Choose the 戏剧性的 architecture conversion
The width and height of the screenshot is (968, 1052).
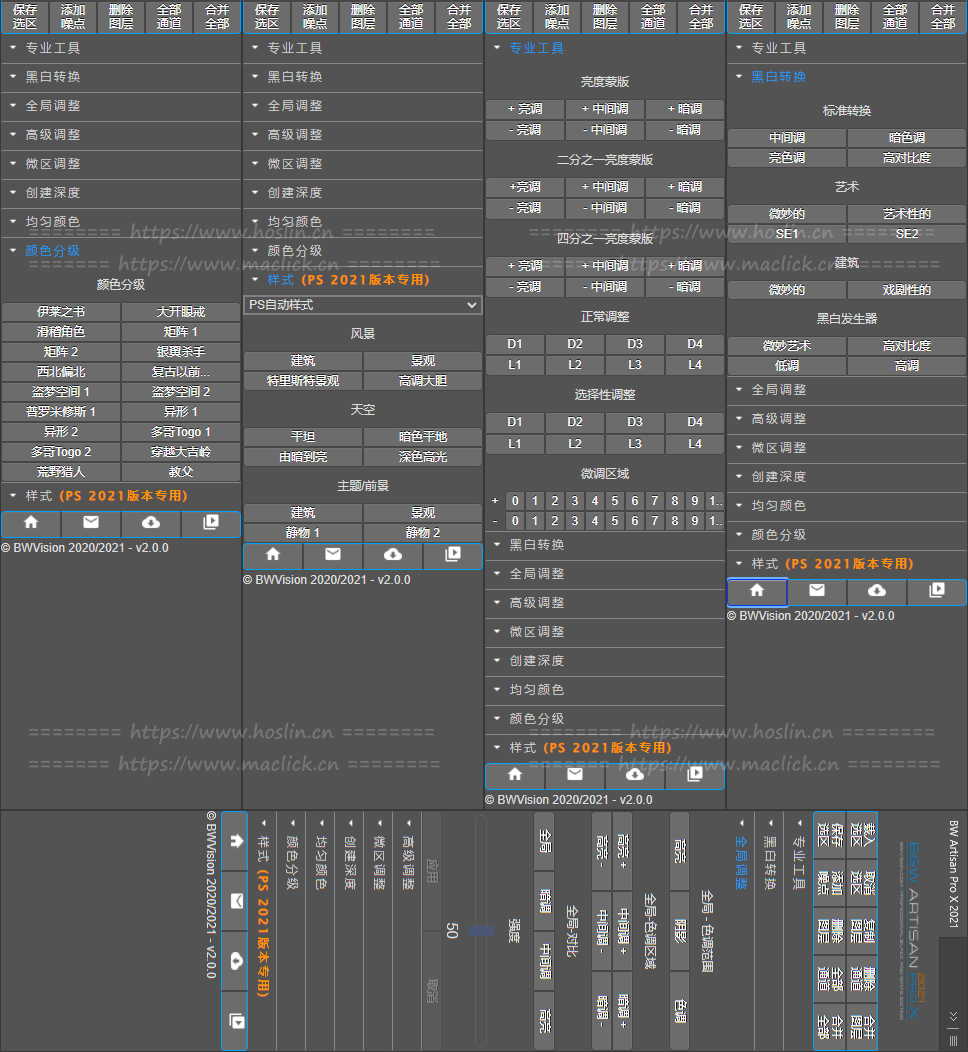pyautogui.click(x=906, y=290)
